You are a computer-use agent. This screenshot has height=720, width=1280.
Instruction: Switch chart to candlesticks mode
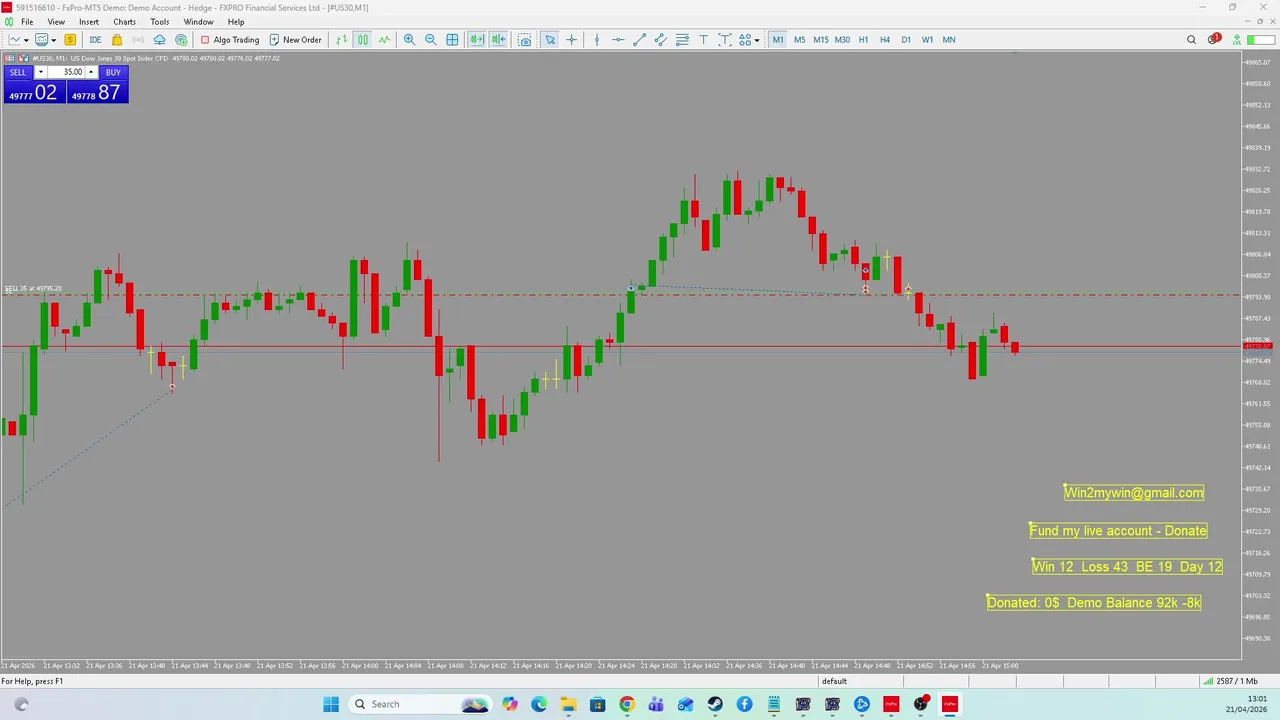pos(363,40)
